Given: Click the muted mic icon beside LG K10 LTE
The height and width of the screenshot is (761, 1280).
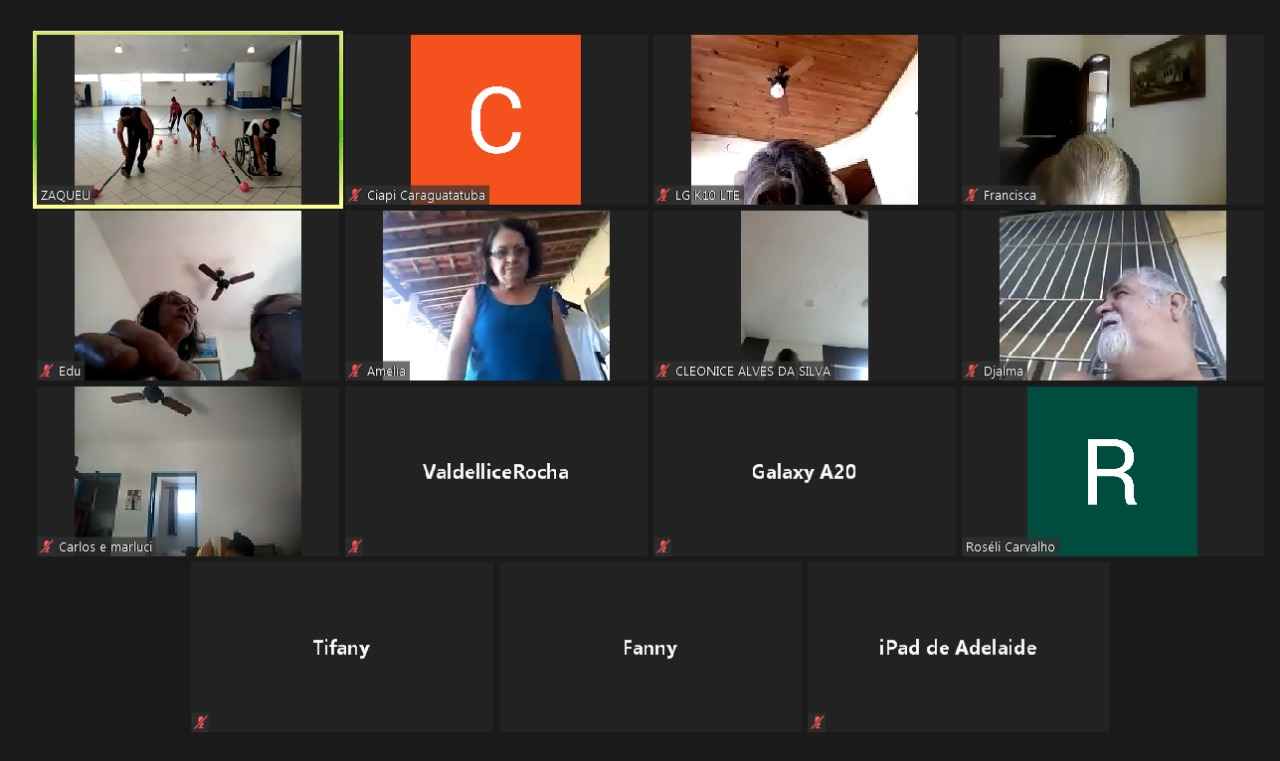Looking at the screenshot, I should pos(663,195).
